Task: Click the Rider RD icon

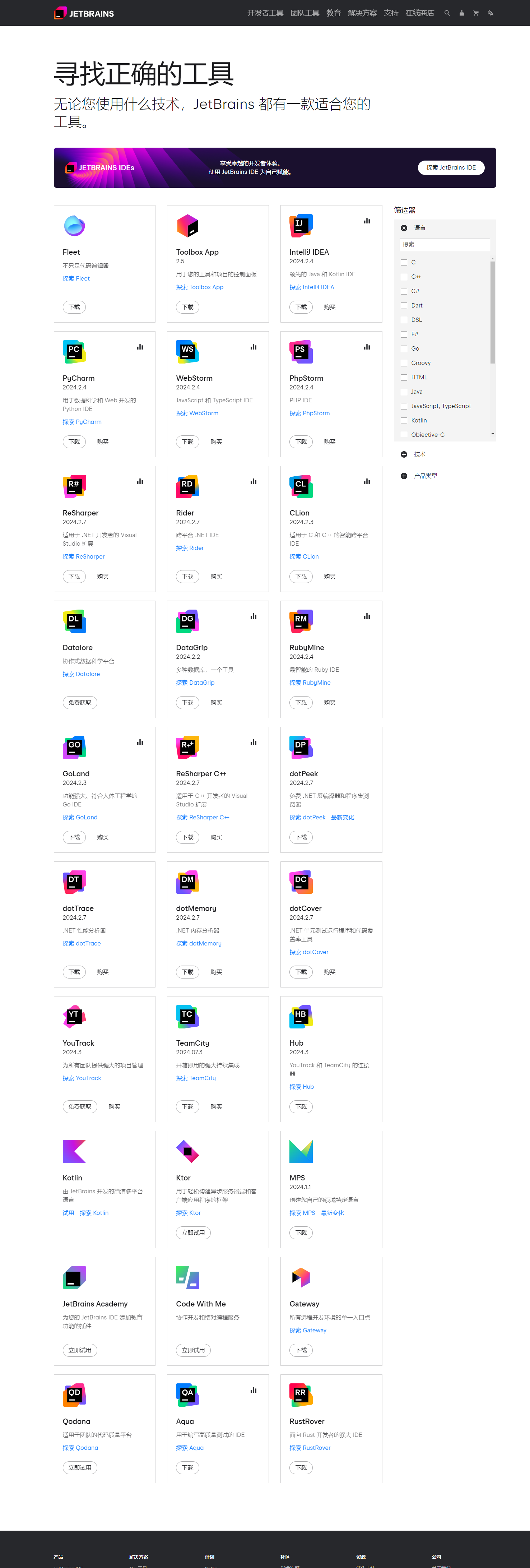Action: [x=187, y=486]
